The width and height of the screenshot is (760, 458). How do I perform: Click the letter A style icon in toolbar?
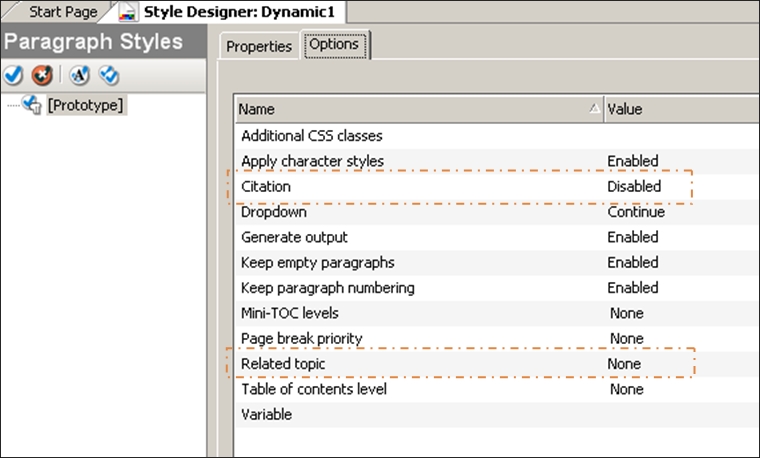click(x=80, y=75)
